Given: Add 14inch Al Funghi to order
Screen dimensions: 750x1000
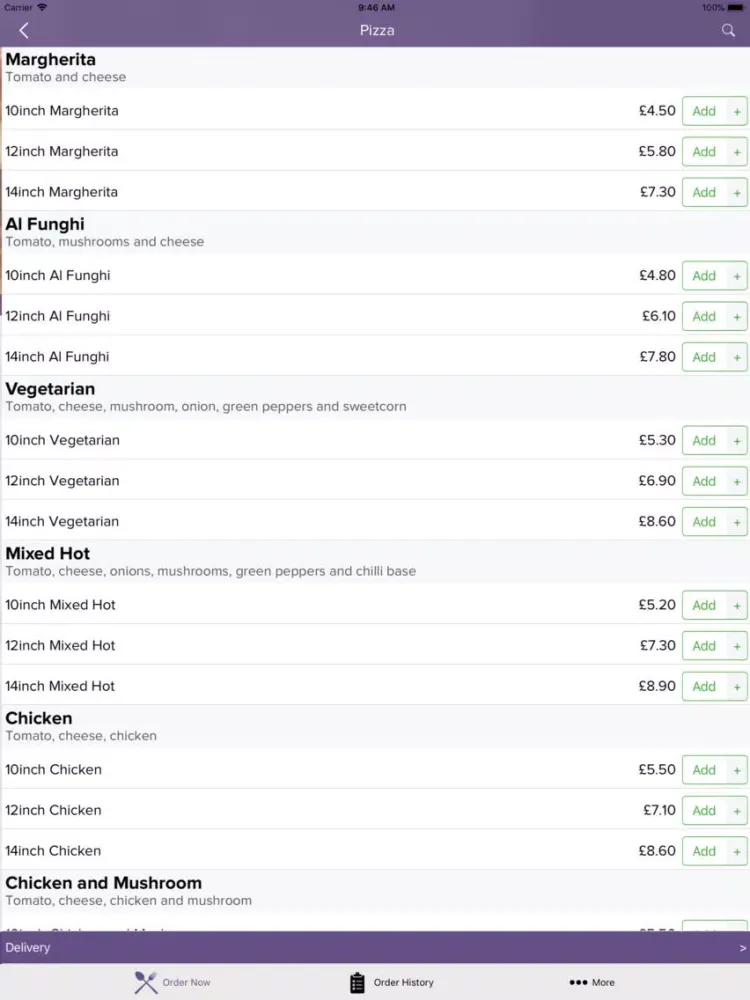Looking at the screenshot, I should (704, 357).
